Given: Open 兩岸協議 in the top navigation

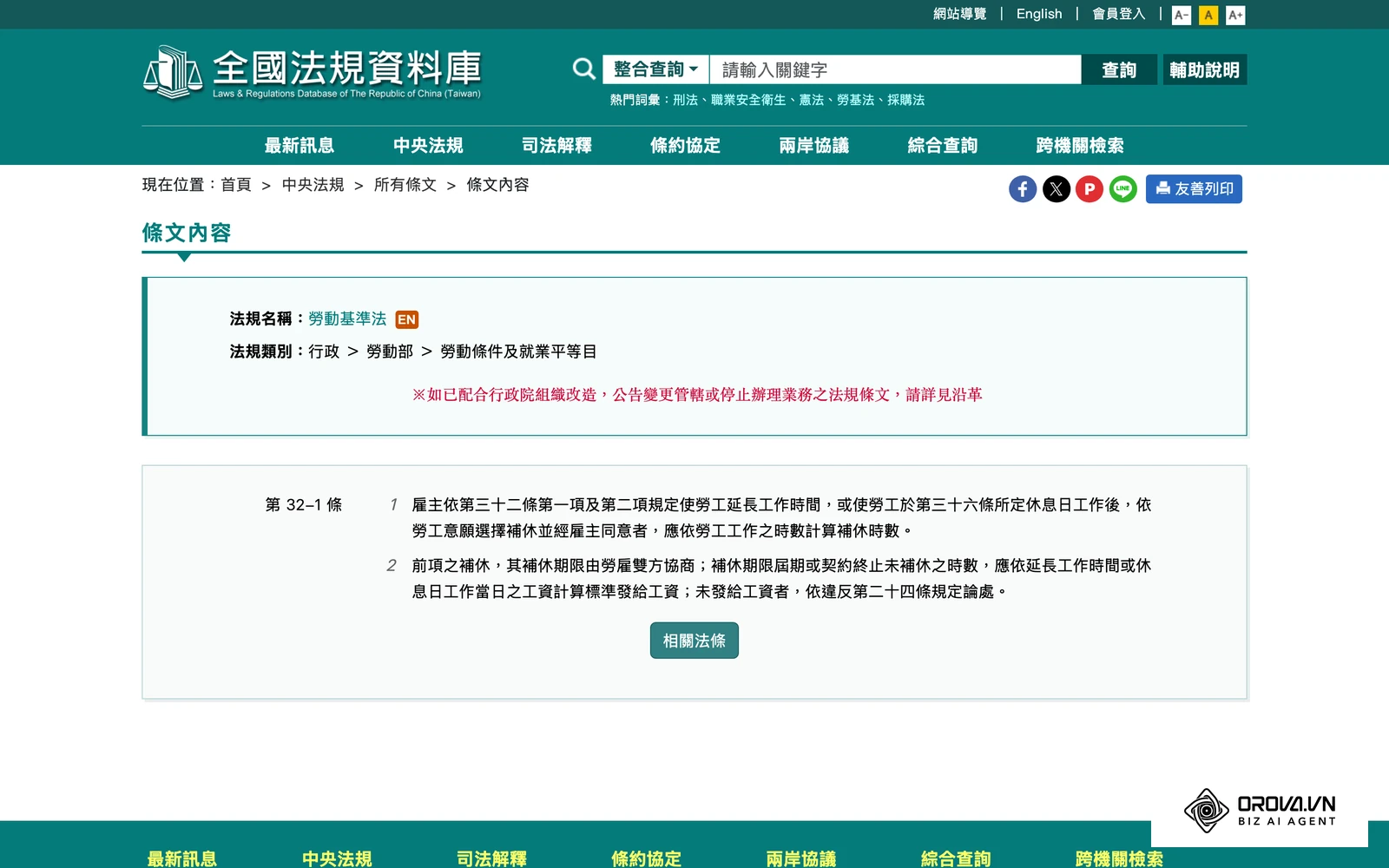Looking at the screenshot, I should (x=813, y=145).
